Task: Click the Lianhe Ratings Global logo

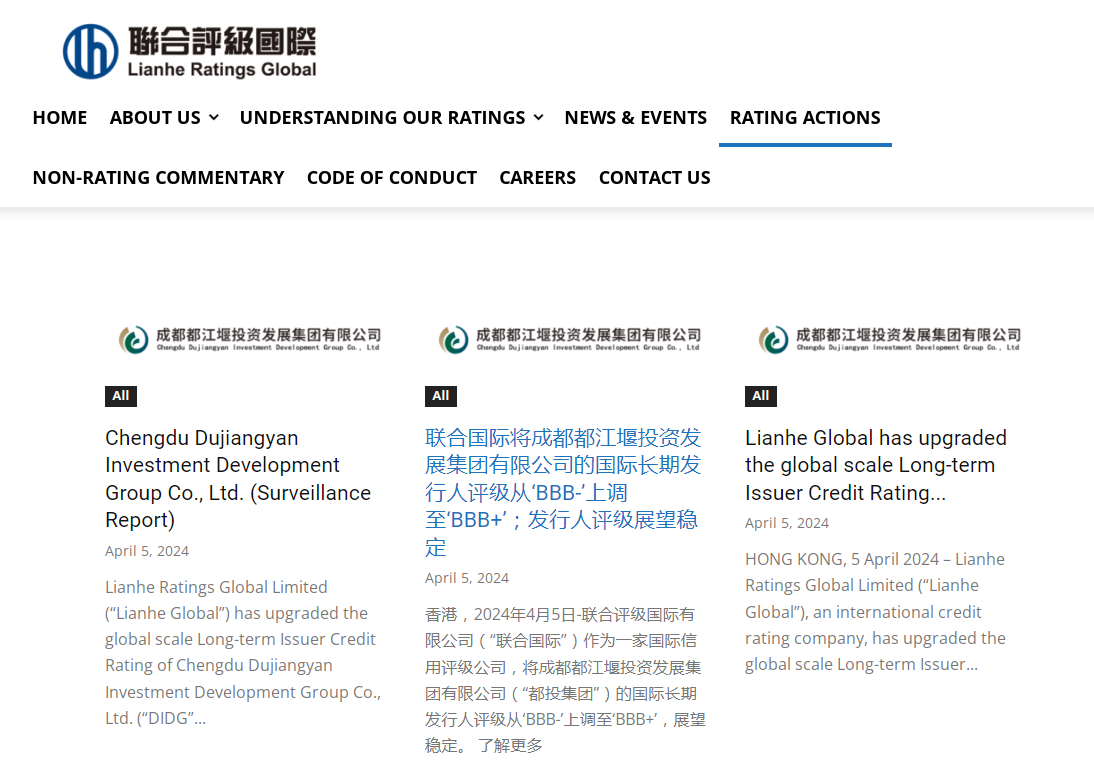Action: coord(189,51)
